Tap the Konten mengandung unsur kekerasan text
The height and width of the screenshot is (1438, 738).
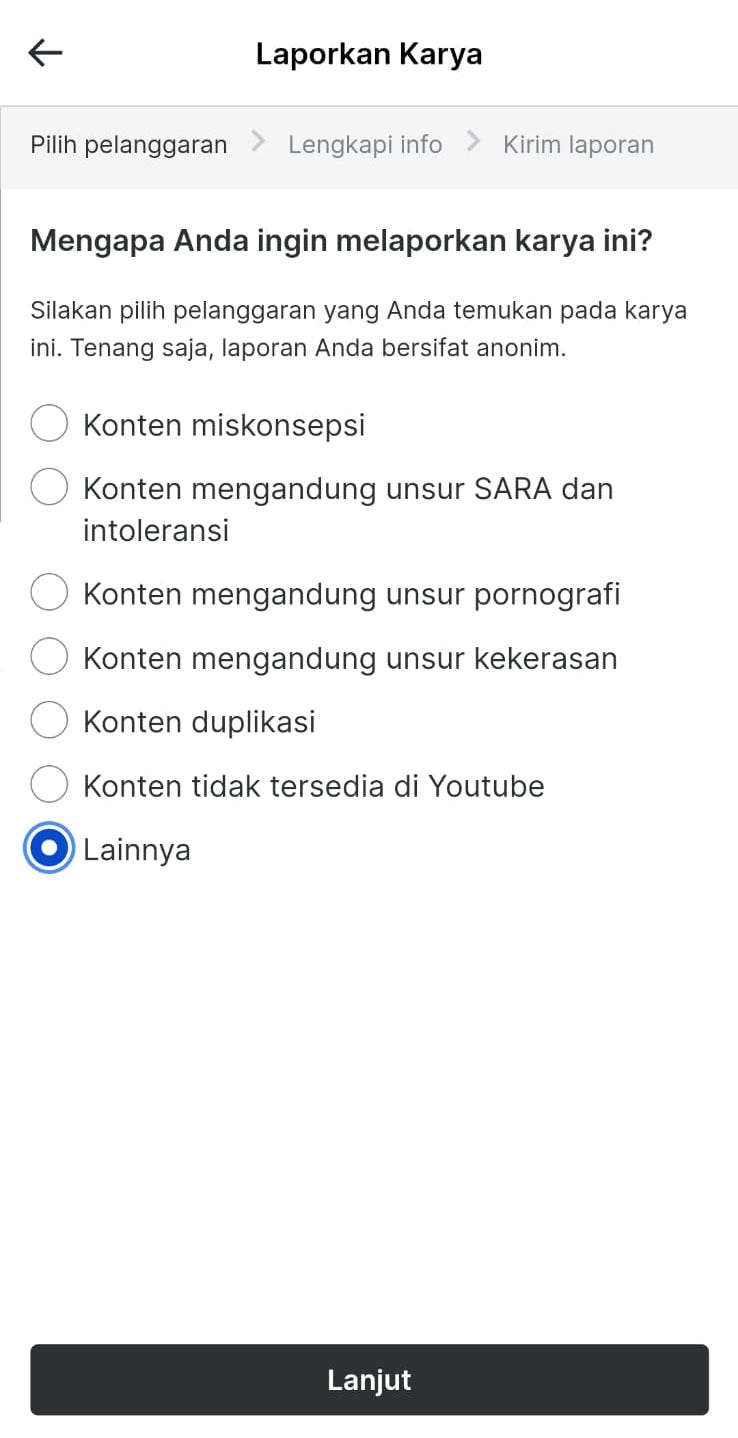pos(350,658)
